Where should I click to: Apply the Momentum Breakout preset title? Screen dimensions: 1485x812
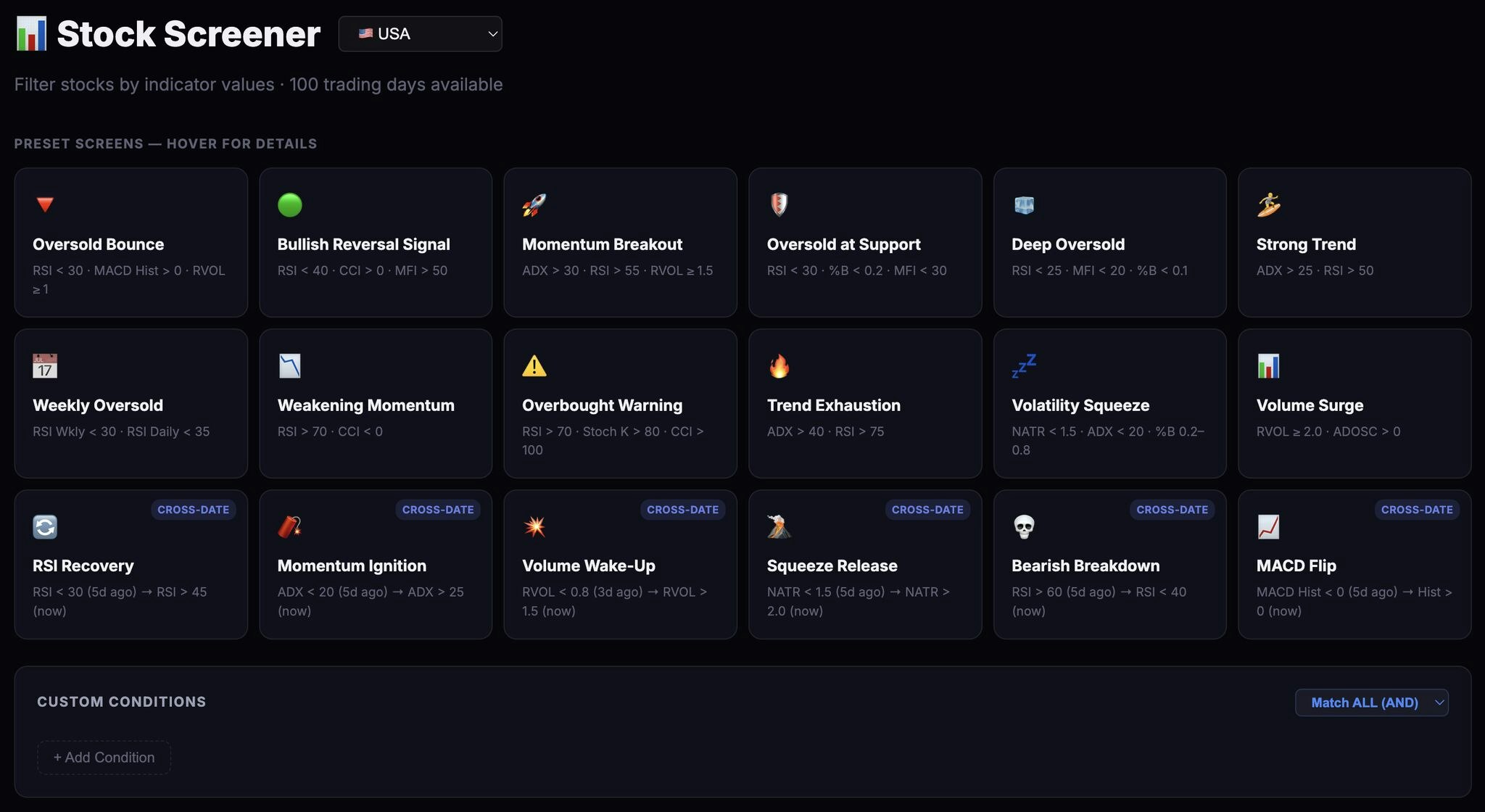pos(603,244)
